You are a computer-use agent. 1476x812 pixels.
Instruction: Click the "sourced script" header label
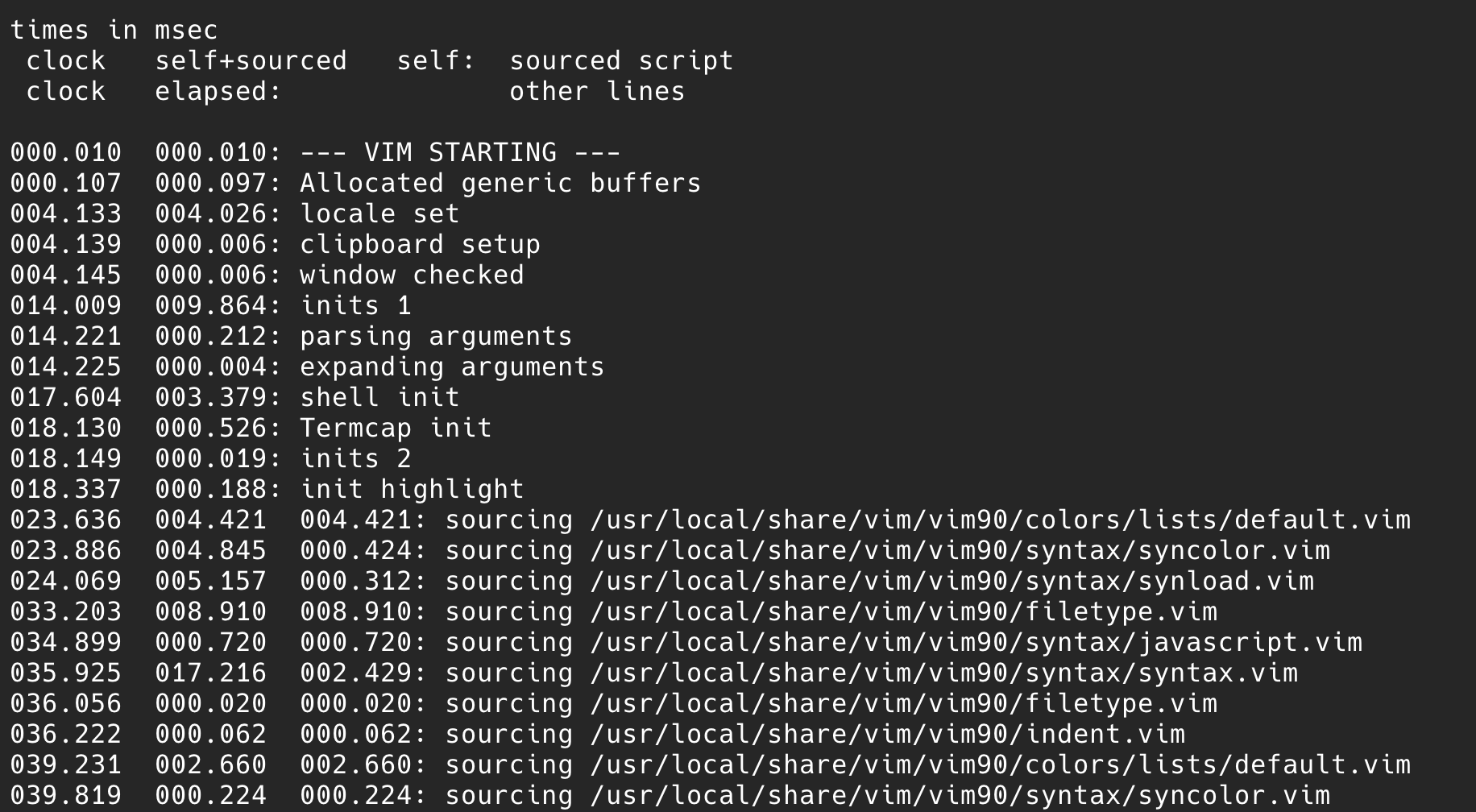[x=621, y=60]
